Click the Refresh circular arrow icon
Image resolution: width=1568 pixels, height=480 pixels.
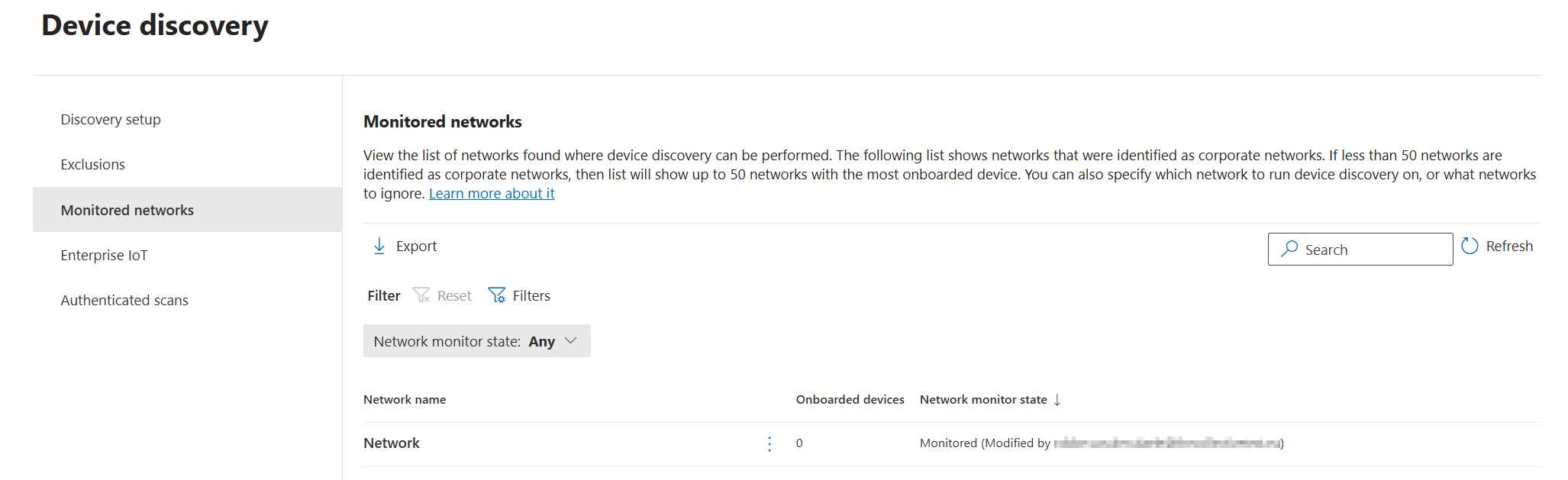[1470, 246]
